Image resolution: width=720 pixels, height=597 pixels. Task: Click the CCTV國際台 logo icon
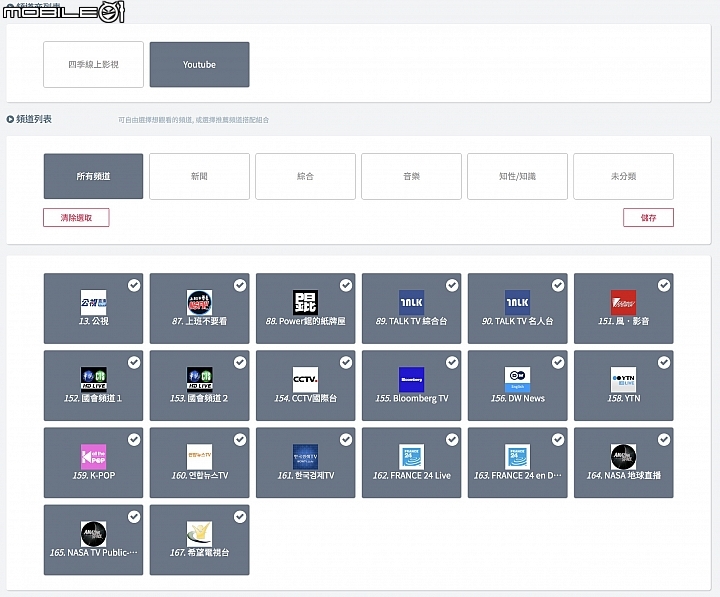pos(305,379)
